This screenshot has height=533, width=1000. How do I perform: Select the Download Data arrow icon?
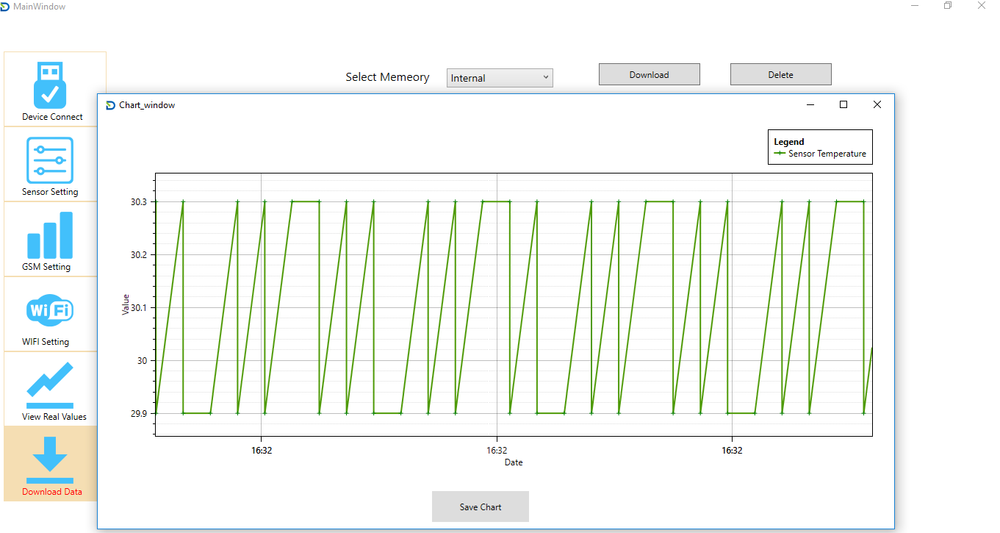pyautogui.click(x=50, y=460)
